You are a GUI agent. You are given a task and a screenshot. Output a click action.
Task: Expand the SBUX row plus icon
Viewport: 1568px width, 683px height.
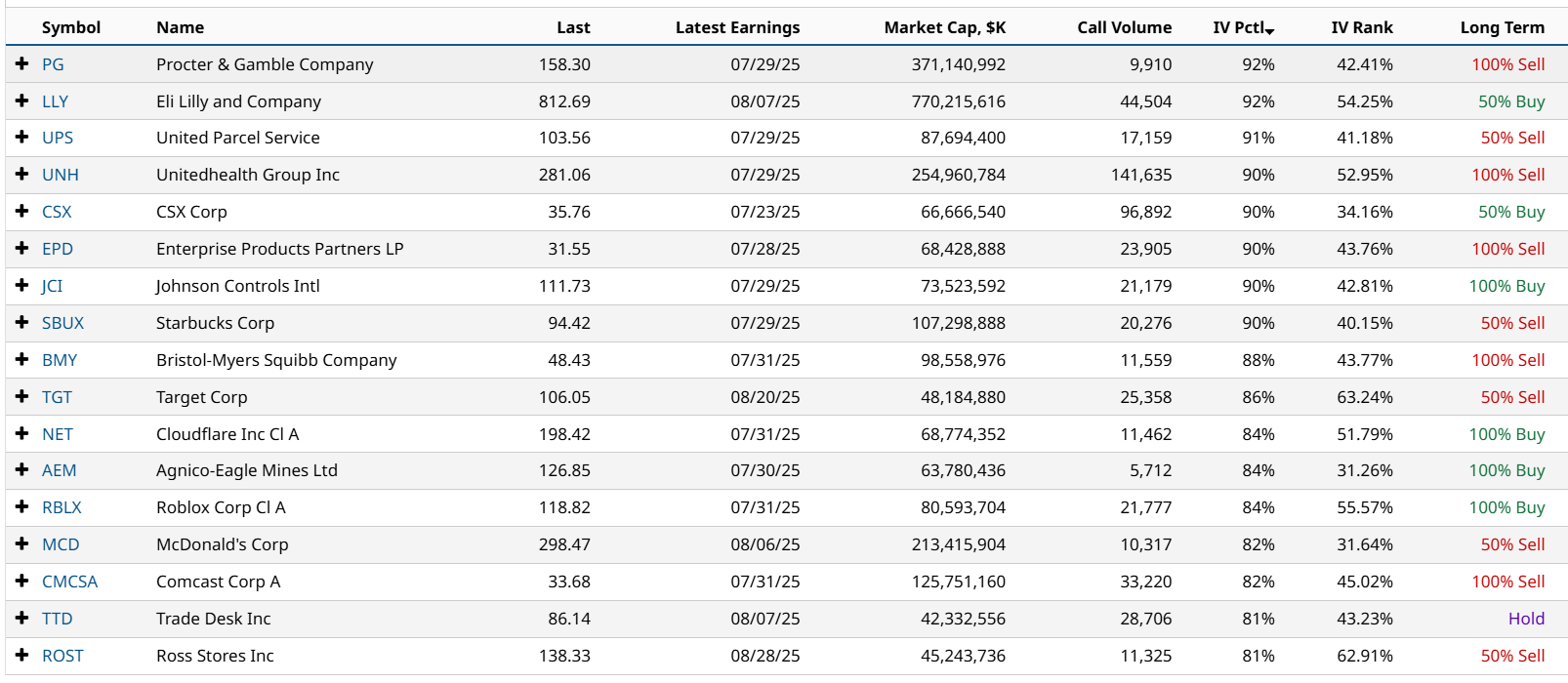pyautogui.click(x=21, y=323)
